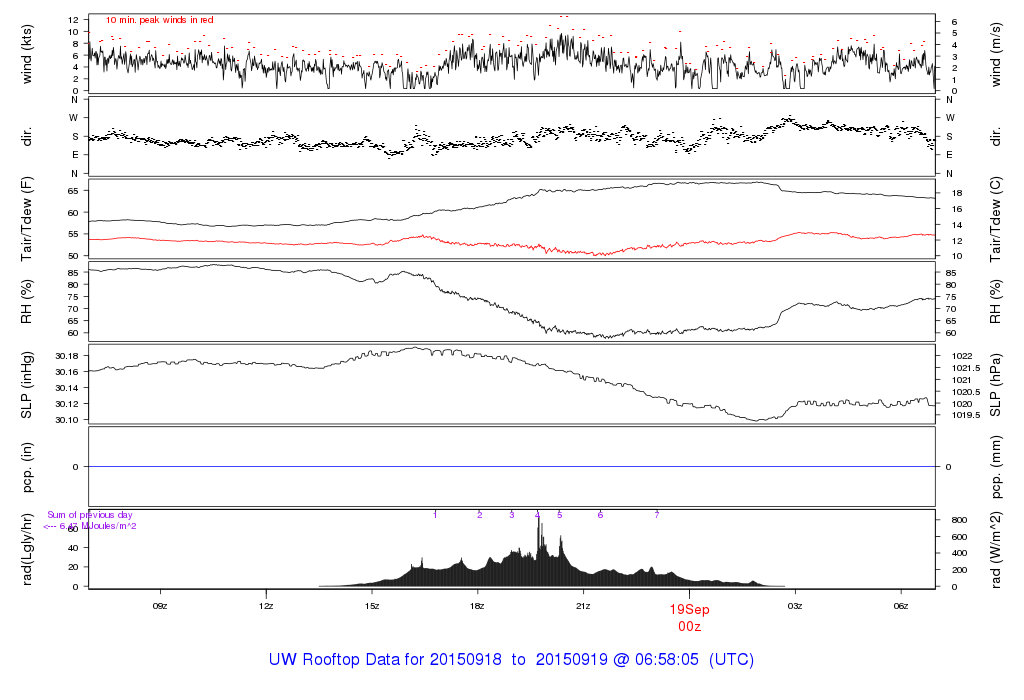Click the '18z' time tick label
The height and width of the screenshot is (700, 1024).
point(477,606)
